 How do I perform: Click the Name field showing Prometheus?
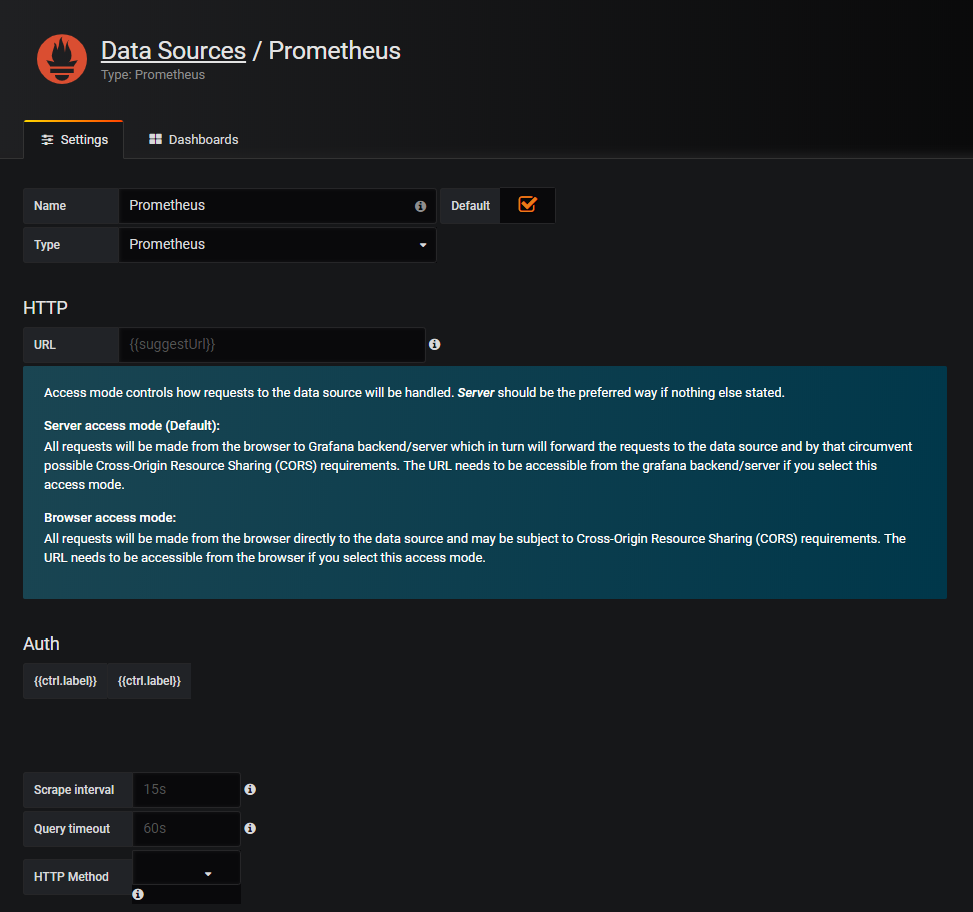pyautogui.click(x=272, y=205)
